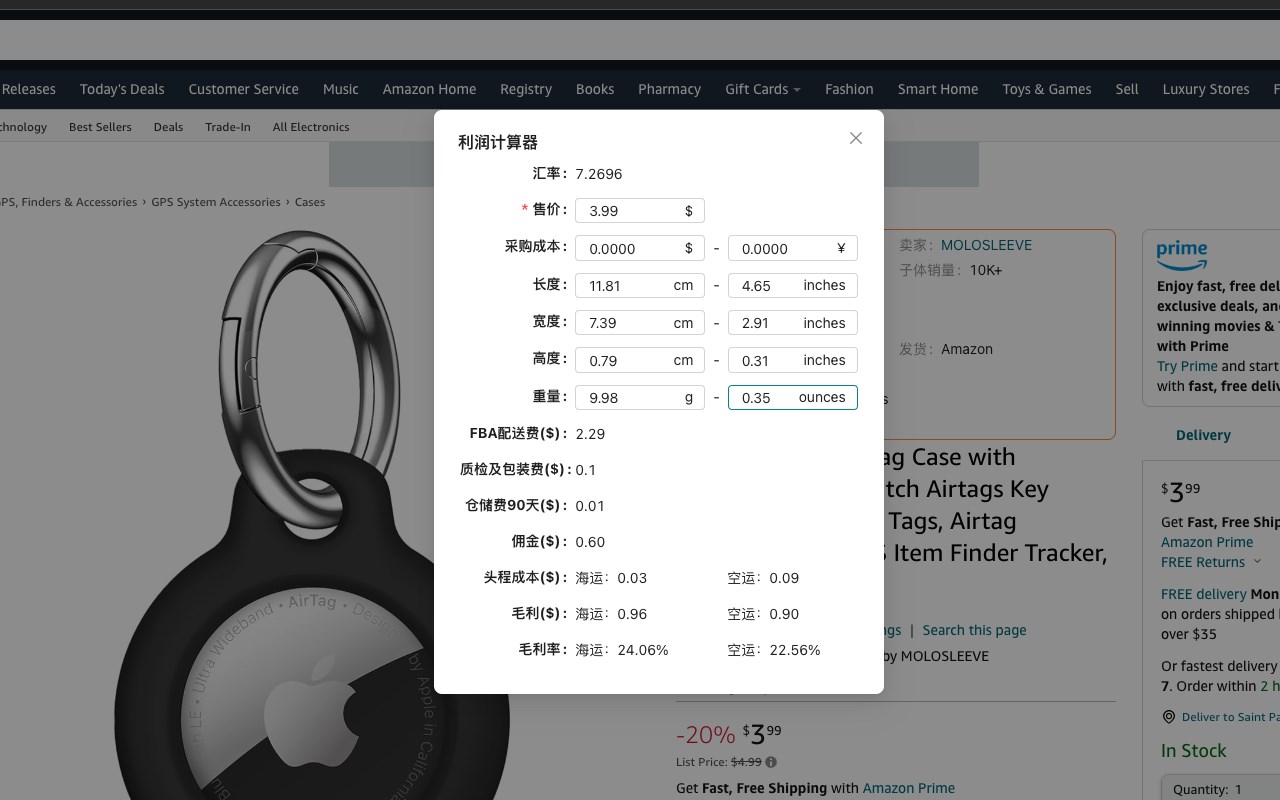The height and width of the screenshot is (800, 1280).
Task: Open Today's Deals in Amazon nav
Action: pyautogui.click(x=122, y=89)
